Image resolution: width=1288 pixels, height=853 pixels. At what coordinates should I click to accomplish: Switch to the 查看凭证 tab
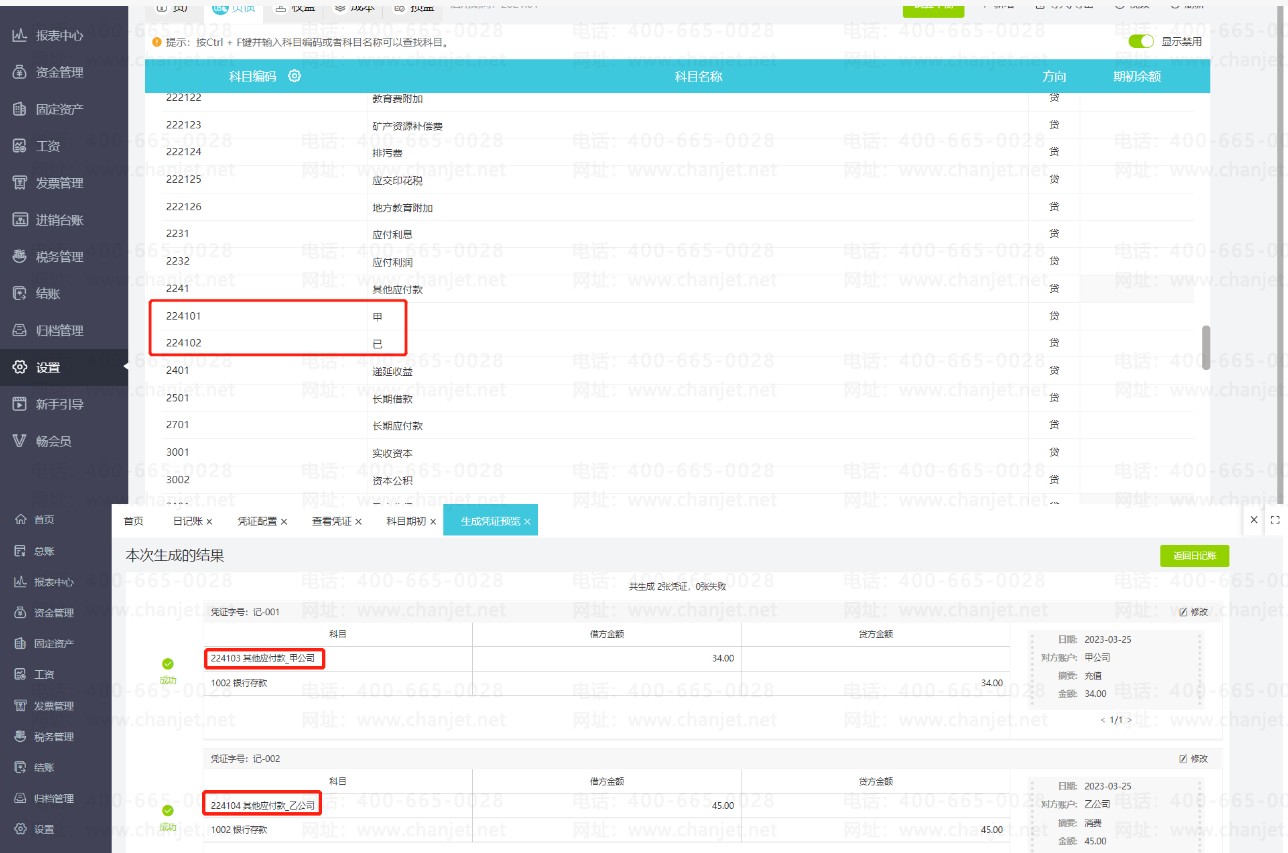pyautogui.click(x=330, y=521)
